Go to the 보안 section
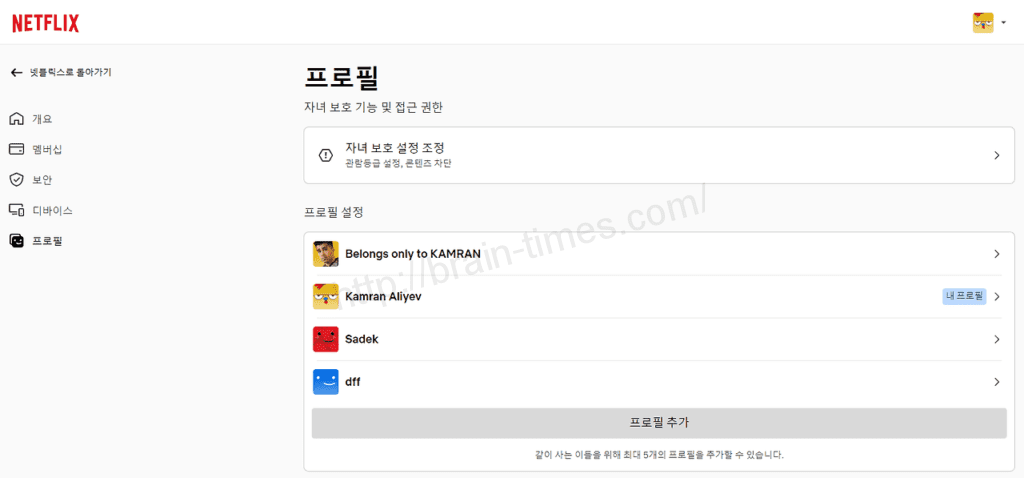The image size is (1024, 478). [x=42, y=180]
